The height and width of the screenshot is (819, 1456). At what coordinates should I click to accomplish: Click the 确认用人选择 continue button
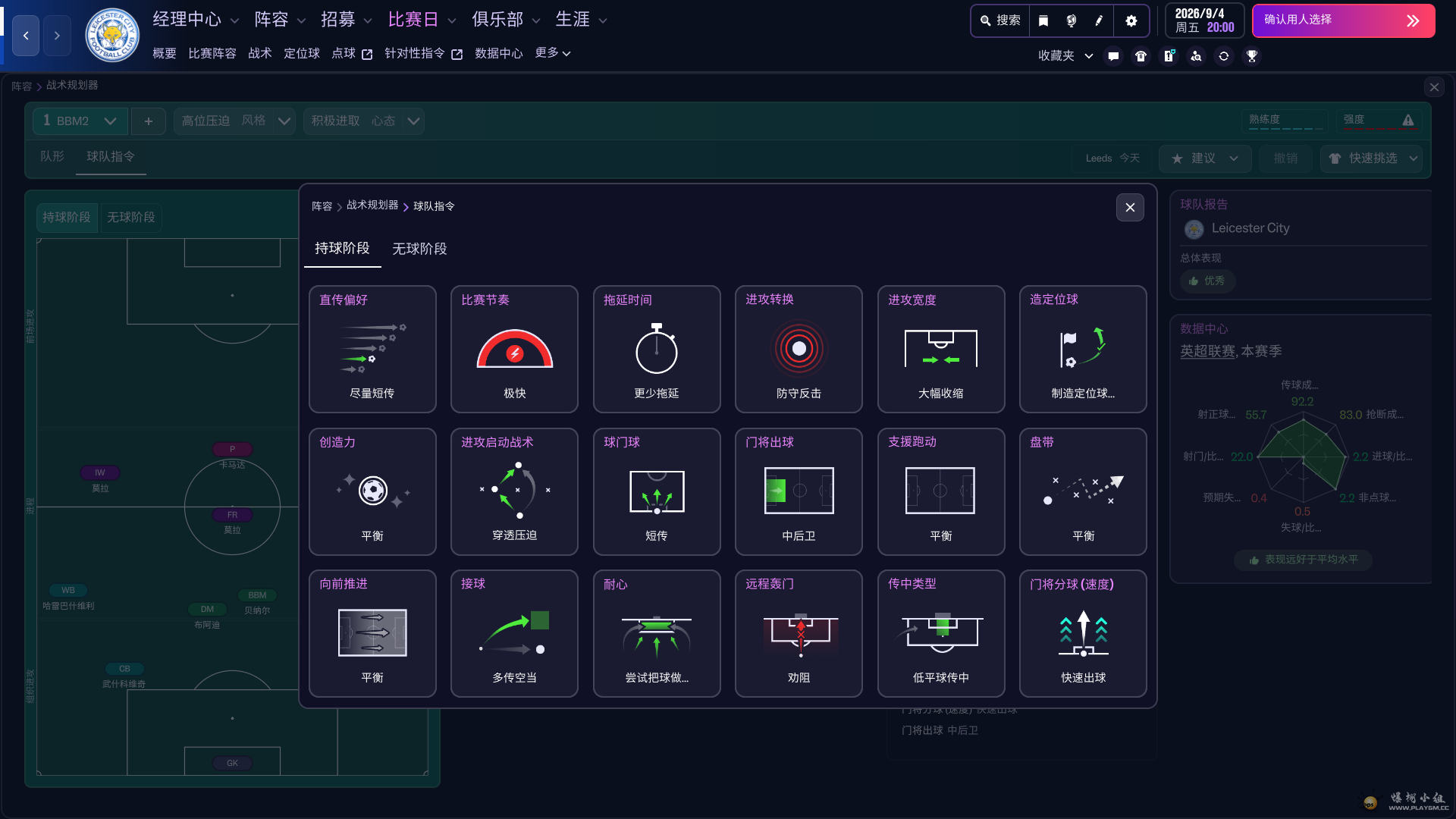coord(1342,20)
